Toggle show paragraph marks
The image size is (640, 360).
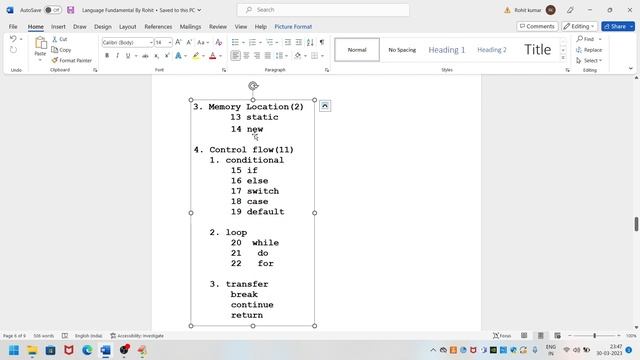click(322, 42)
